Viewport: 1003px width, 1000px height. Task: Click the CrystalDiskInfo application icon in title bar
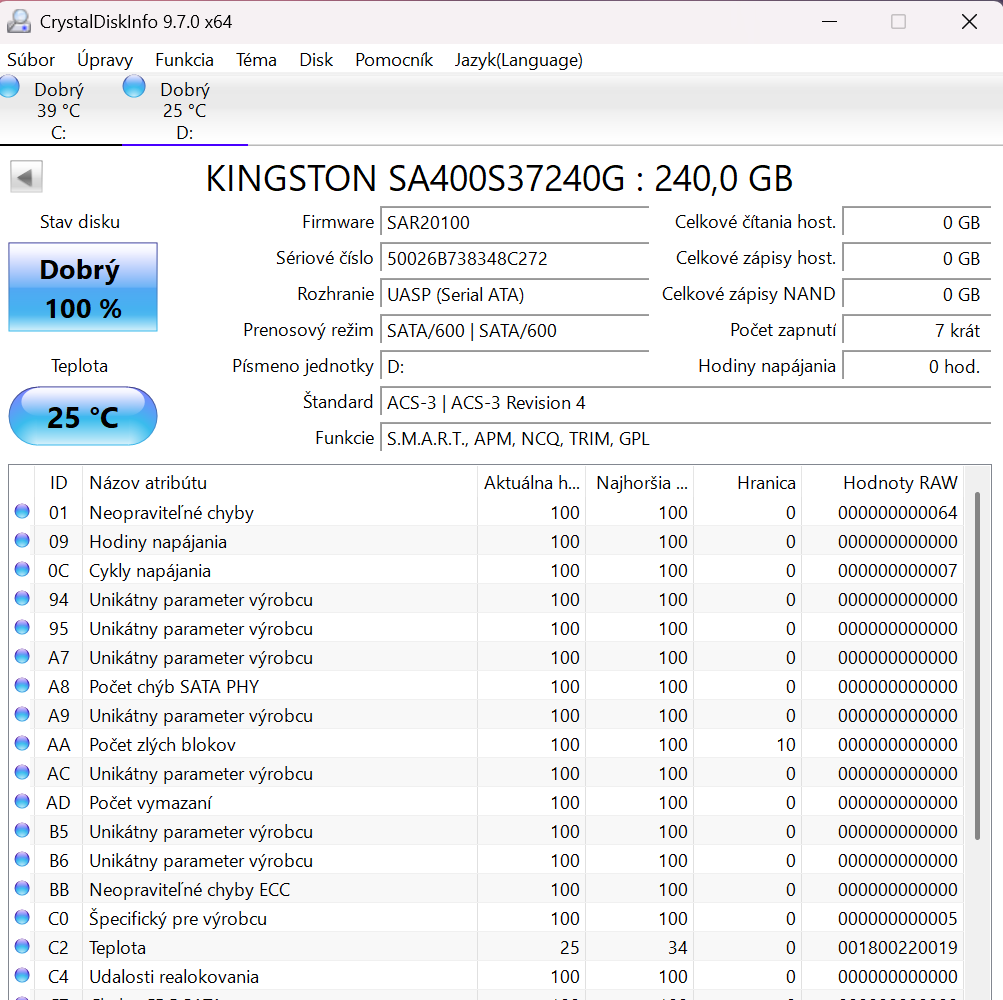[18, 21]
